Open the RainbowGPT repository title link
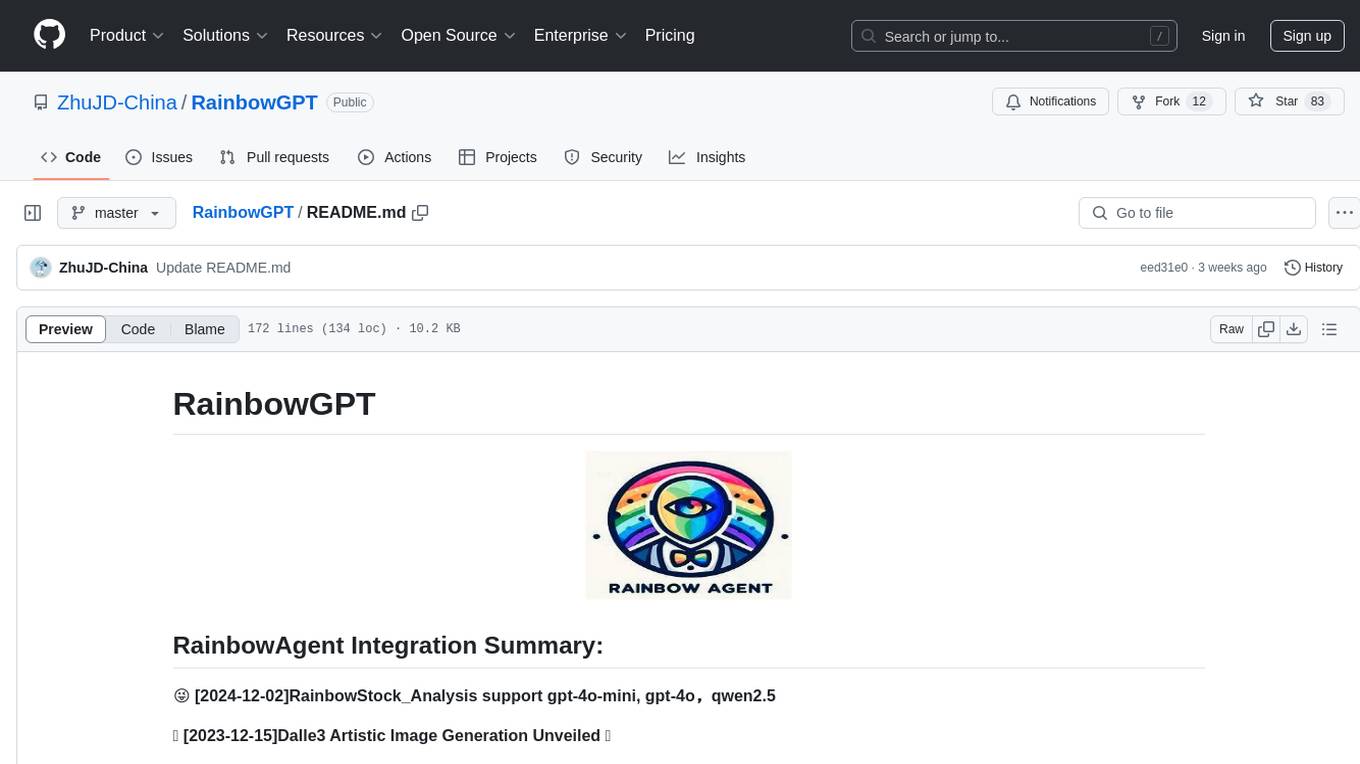The width and height of the screenshot is (1360, 764). (254, 102)
